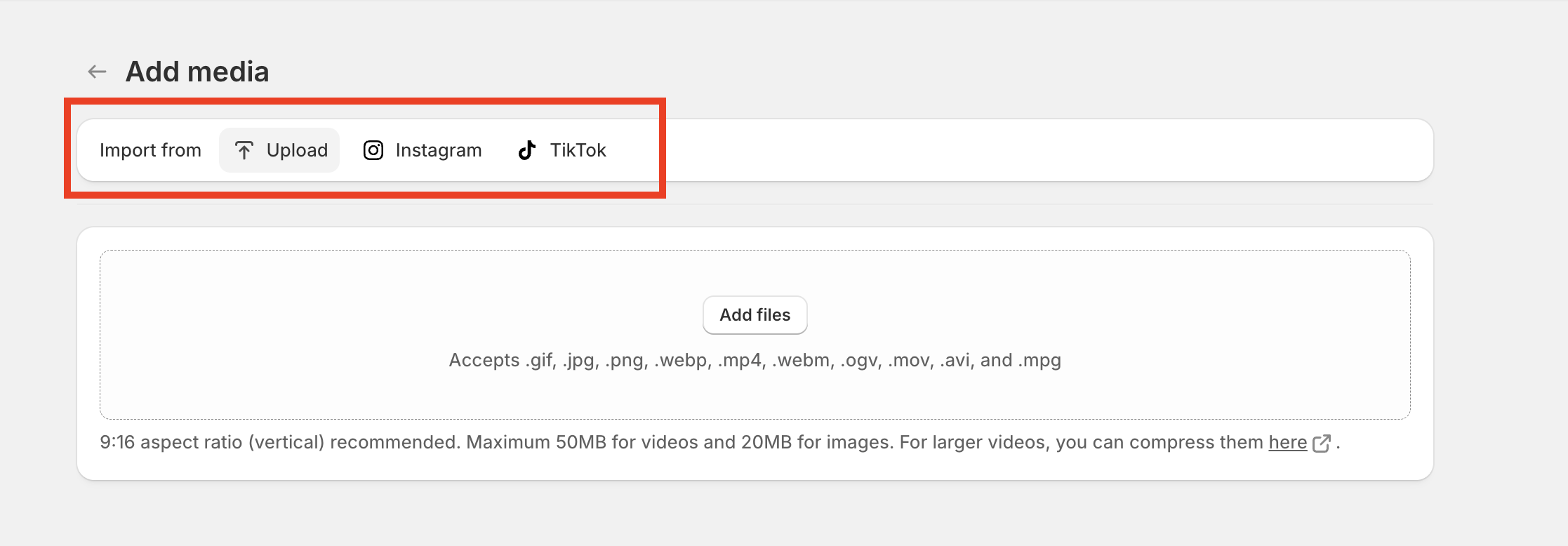1568x546 pixels.
Task: Open the 'here' video compression link
Action: pos(1287,443)
